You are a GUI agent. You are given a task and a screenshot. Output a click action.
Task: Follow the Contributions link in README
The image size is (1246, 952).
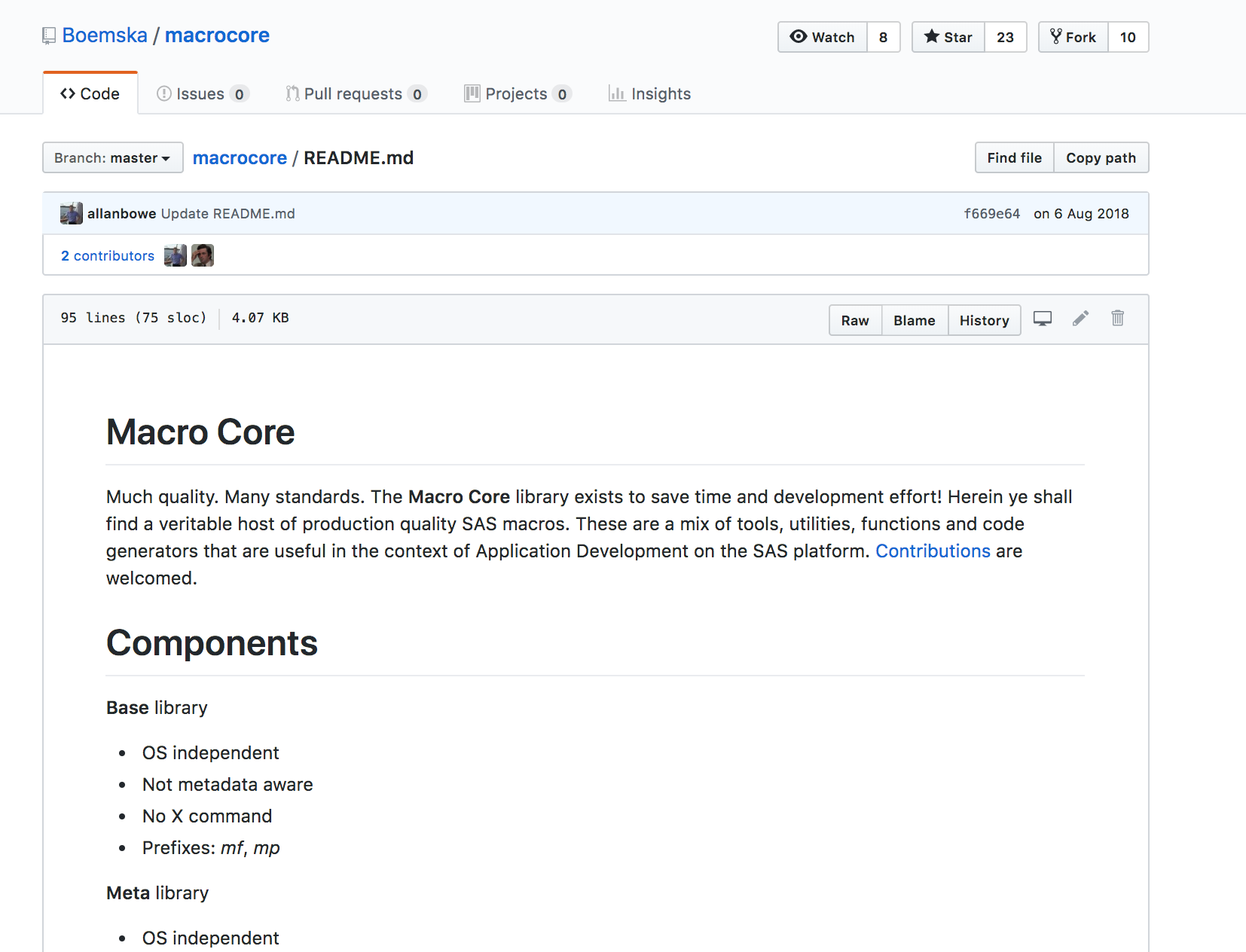coord(933,551)
